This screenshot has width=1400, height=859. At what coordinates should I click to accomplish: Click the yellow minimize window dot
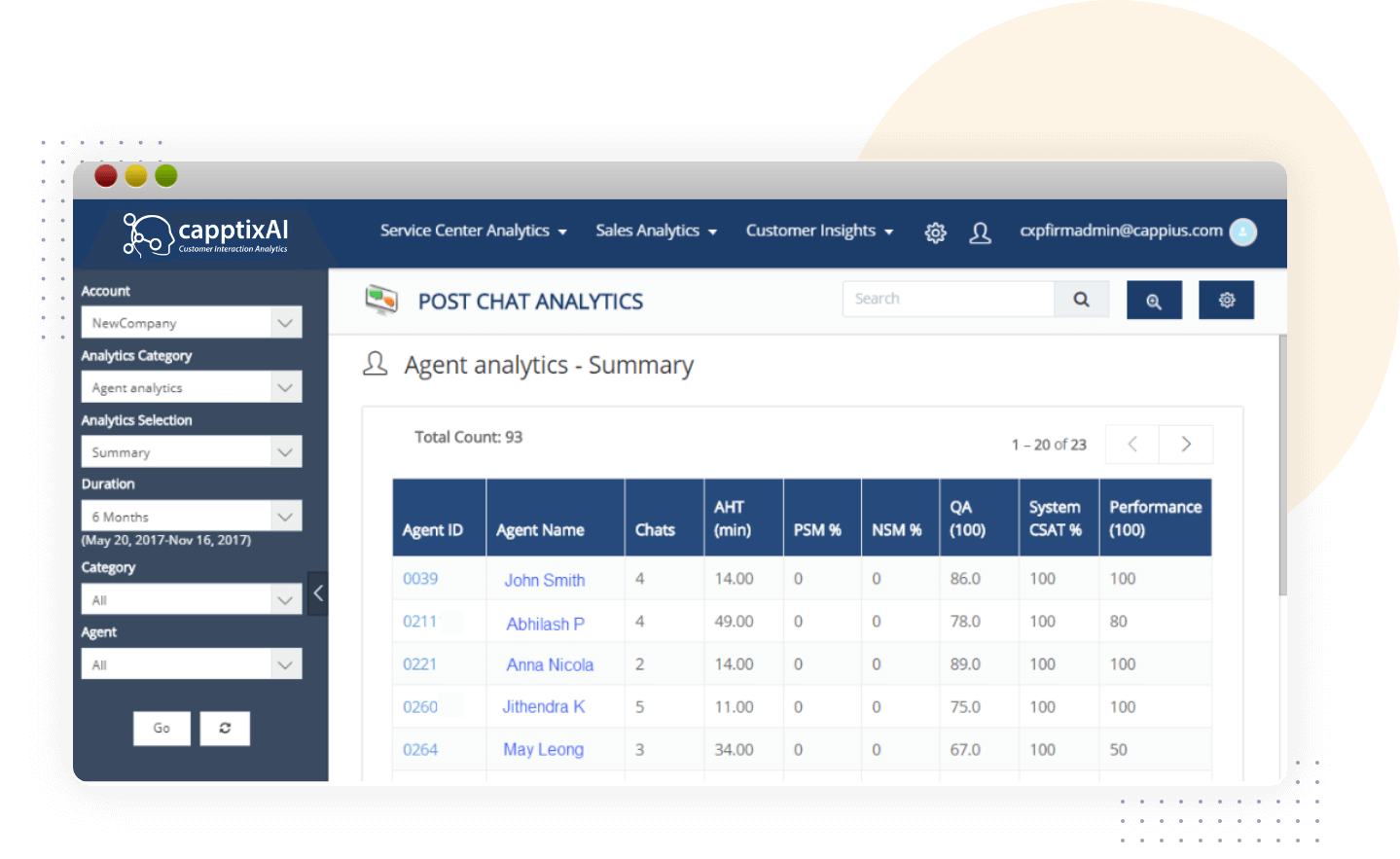click(136, 176)
